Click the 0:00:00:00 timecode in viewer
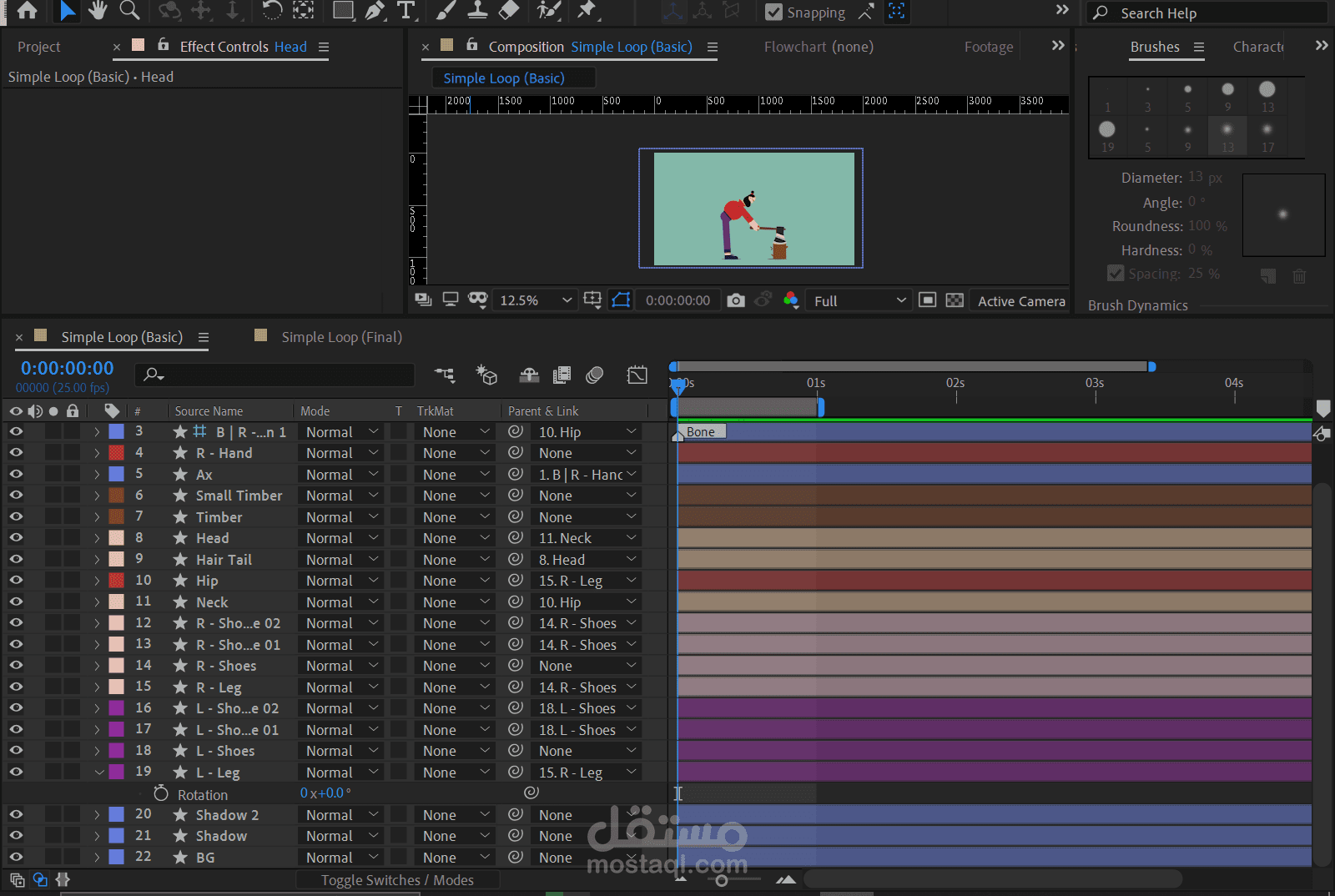Viewport: 1335px width, 896px height. pos(678,300)
